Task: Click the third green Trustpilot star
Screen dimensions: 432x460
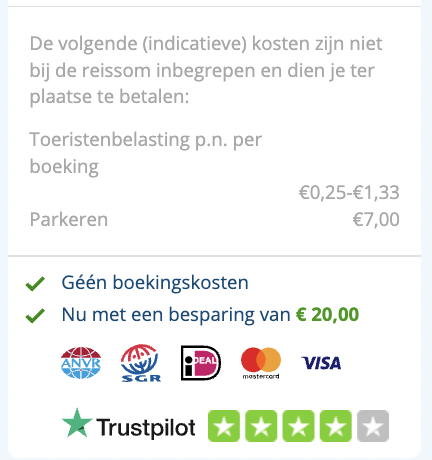Action: 298,426
